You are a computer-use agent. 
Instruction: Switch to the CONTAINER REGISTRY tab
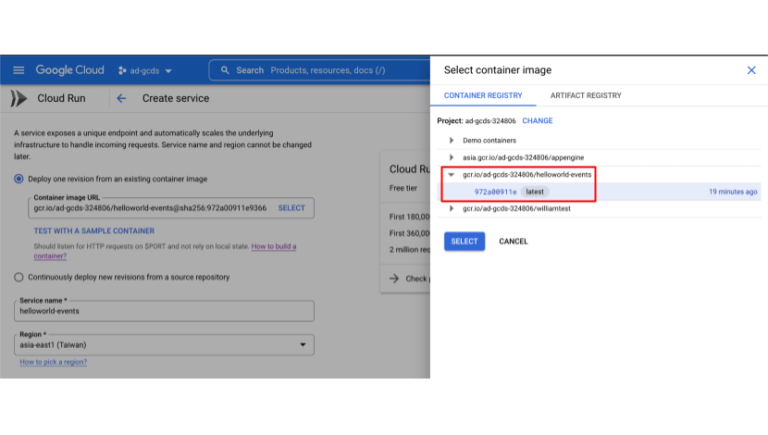[483, 96]
